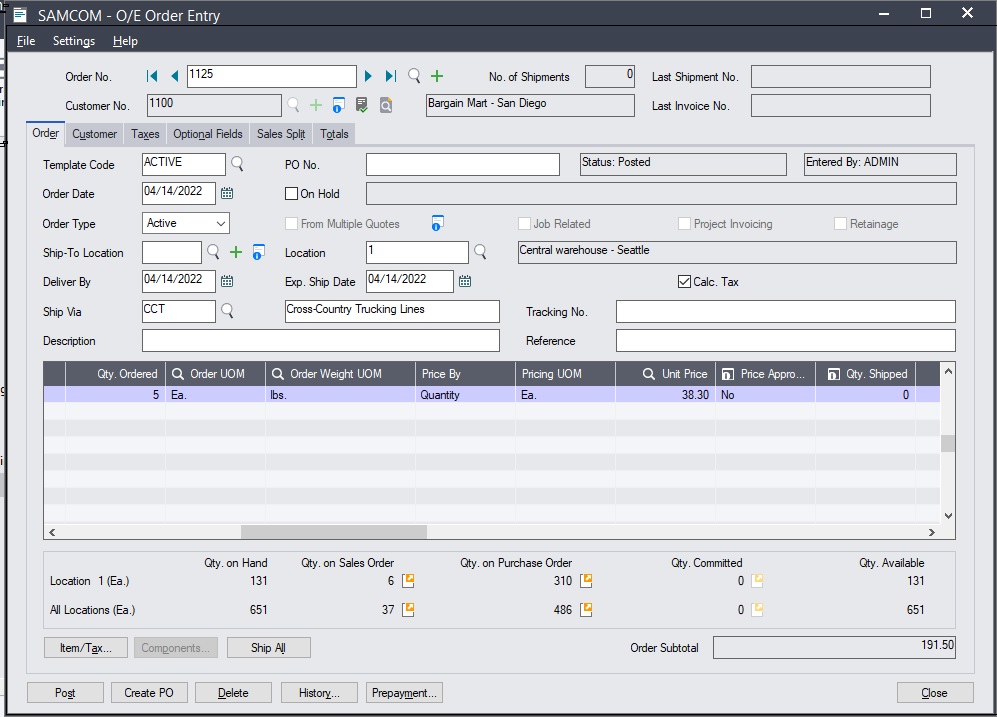Click the Order No. field showing 1125
Screen dimensions: 997x717
(x=272, y=76)
